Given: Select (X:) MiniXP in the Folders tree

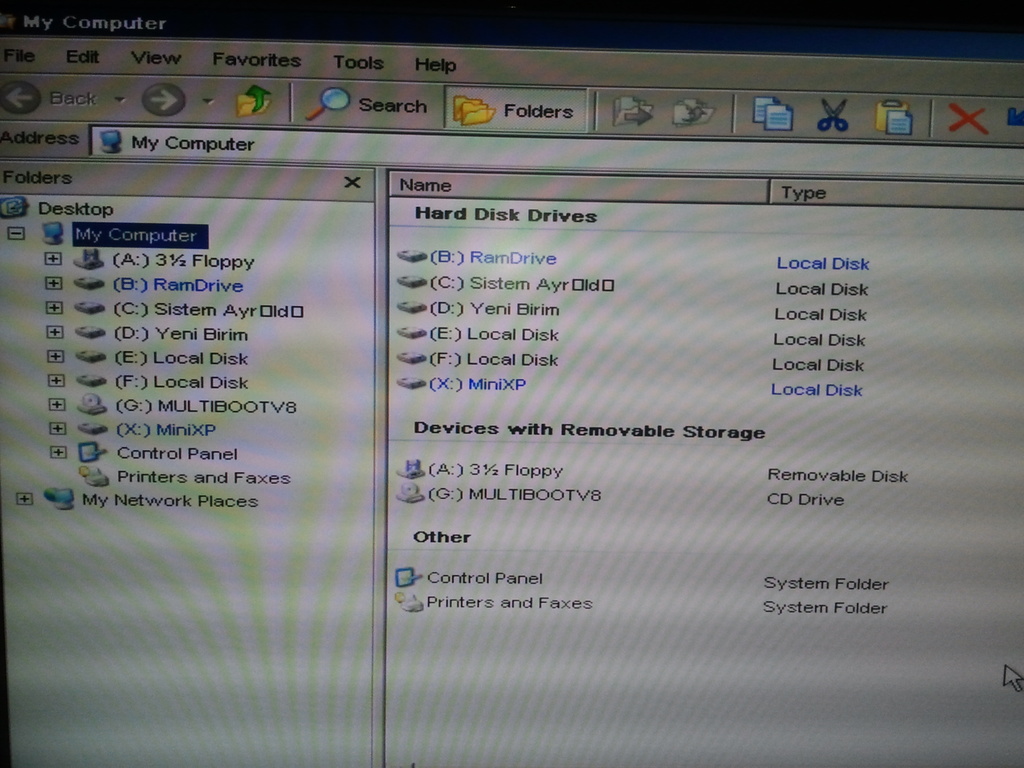Looking at the screenshot, I should (166, 430).
